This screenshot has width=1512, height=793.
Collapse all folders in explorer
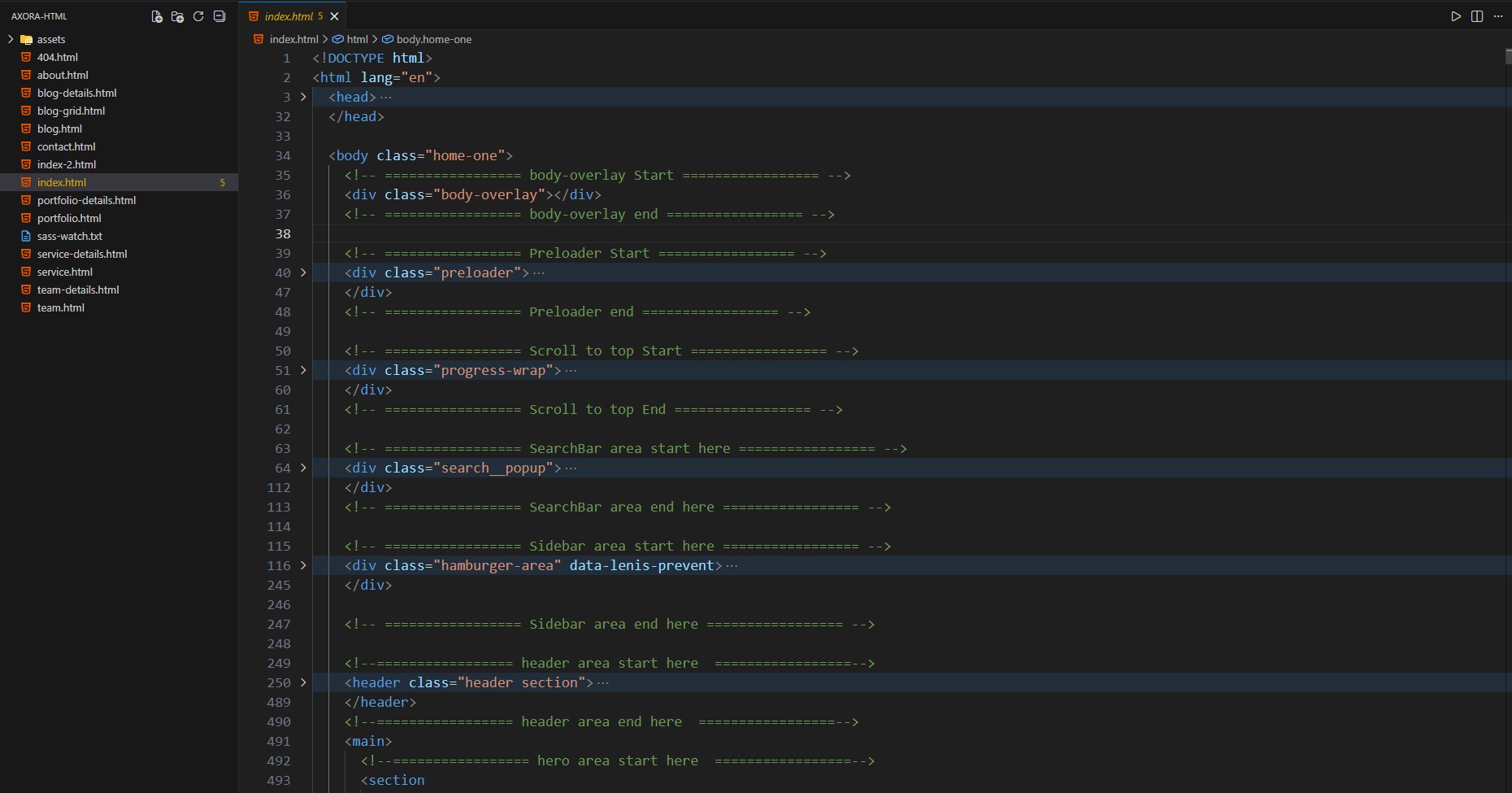click(x=219, y=16)
